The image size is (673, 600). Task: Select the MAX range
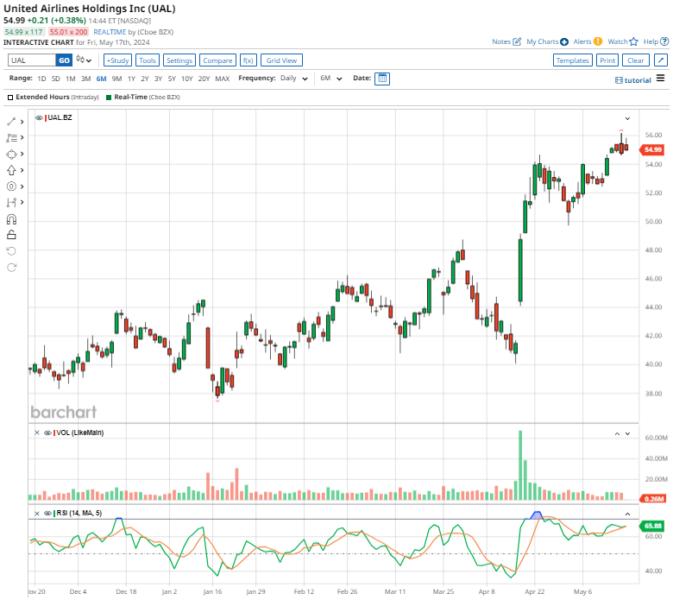coord(222,79)
